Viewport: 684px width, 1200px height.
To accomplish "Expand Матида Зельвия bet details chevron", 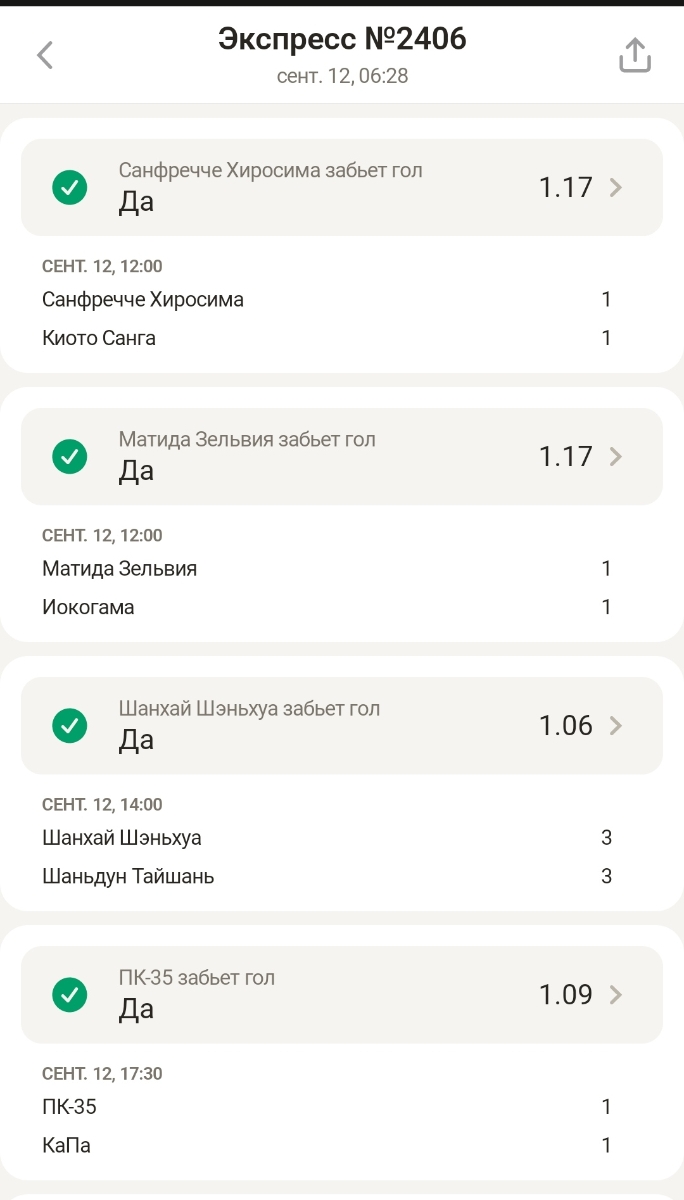I will click(616, 456).
